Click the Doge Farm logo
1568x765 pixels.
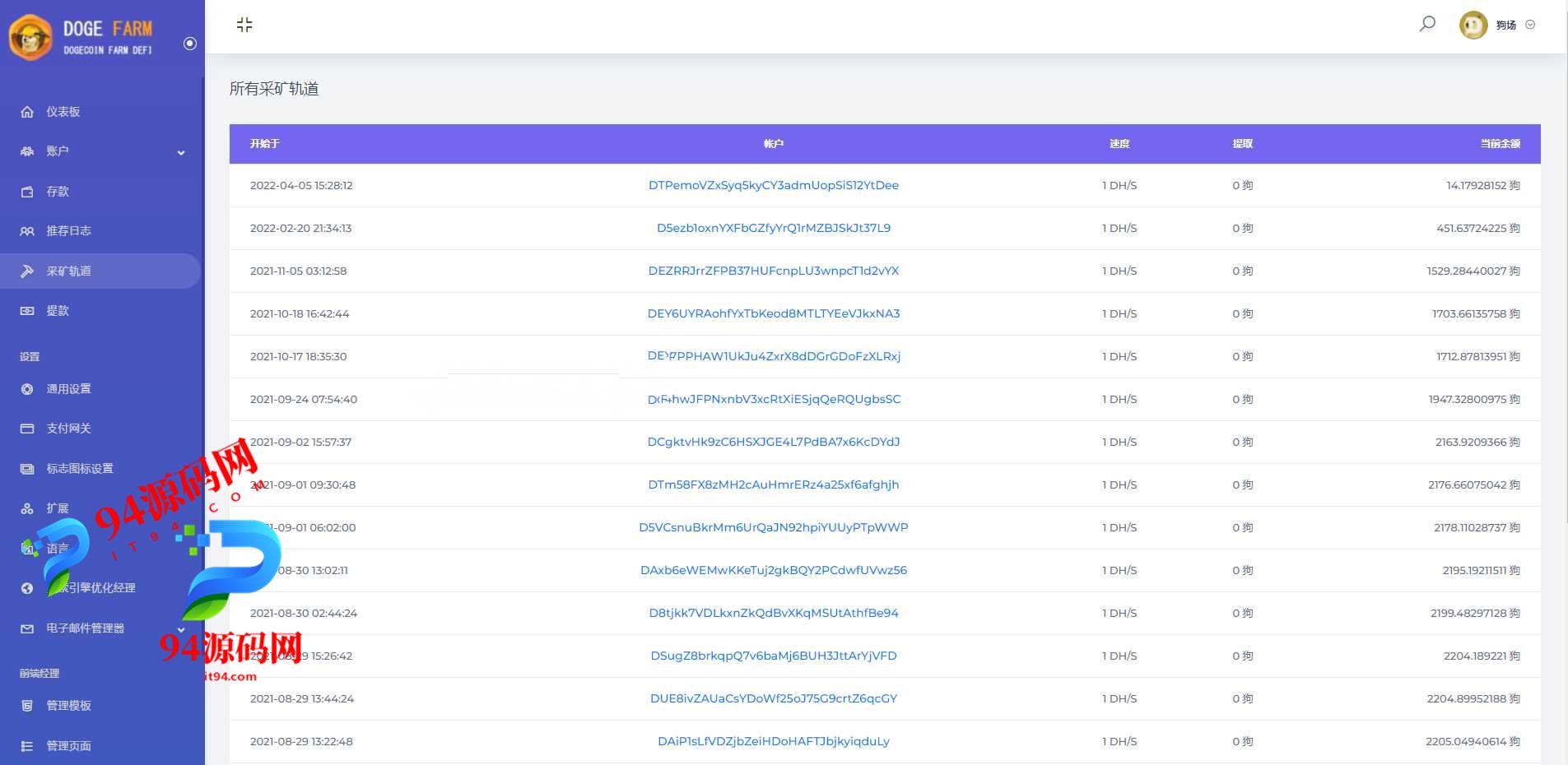pyautogui.click(x=81, y=37)
